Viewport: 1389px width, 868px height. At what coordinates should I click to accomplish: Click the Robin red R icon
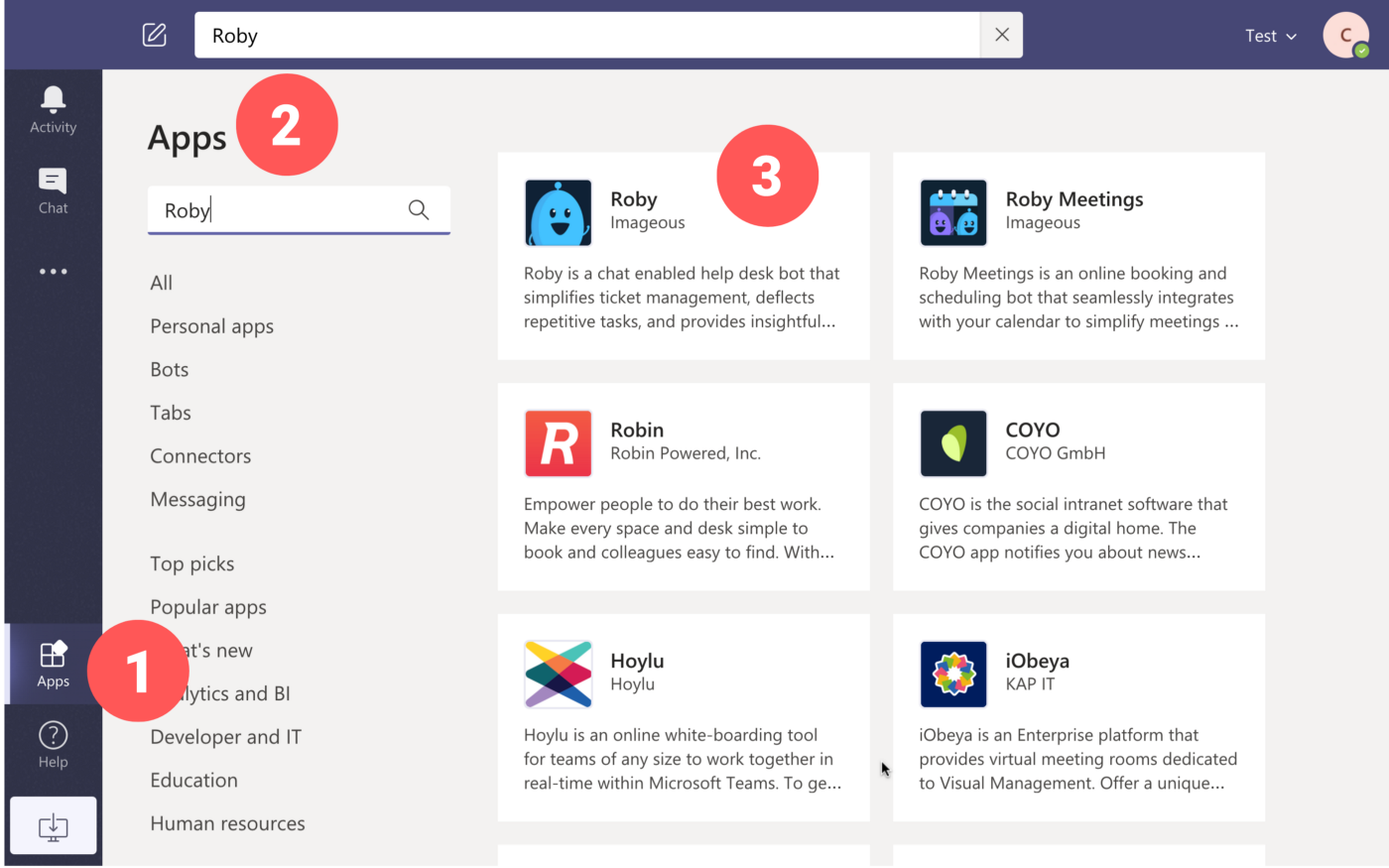[x=559, y=443]
